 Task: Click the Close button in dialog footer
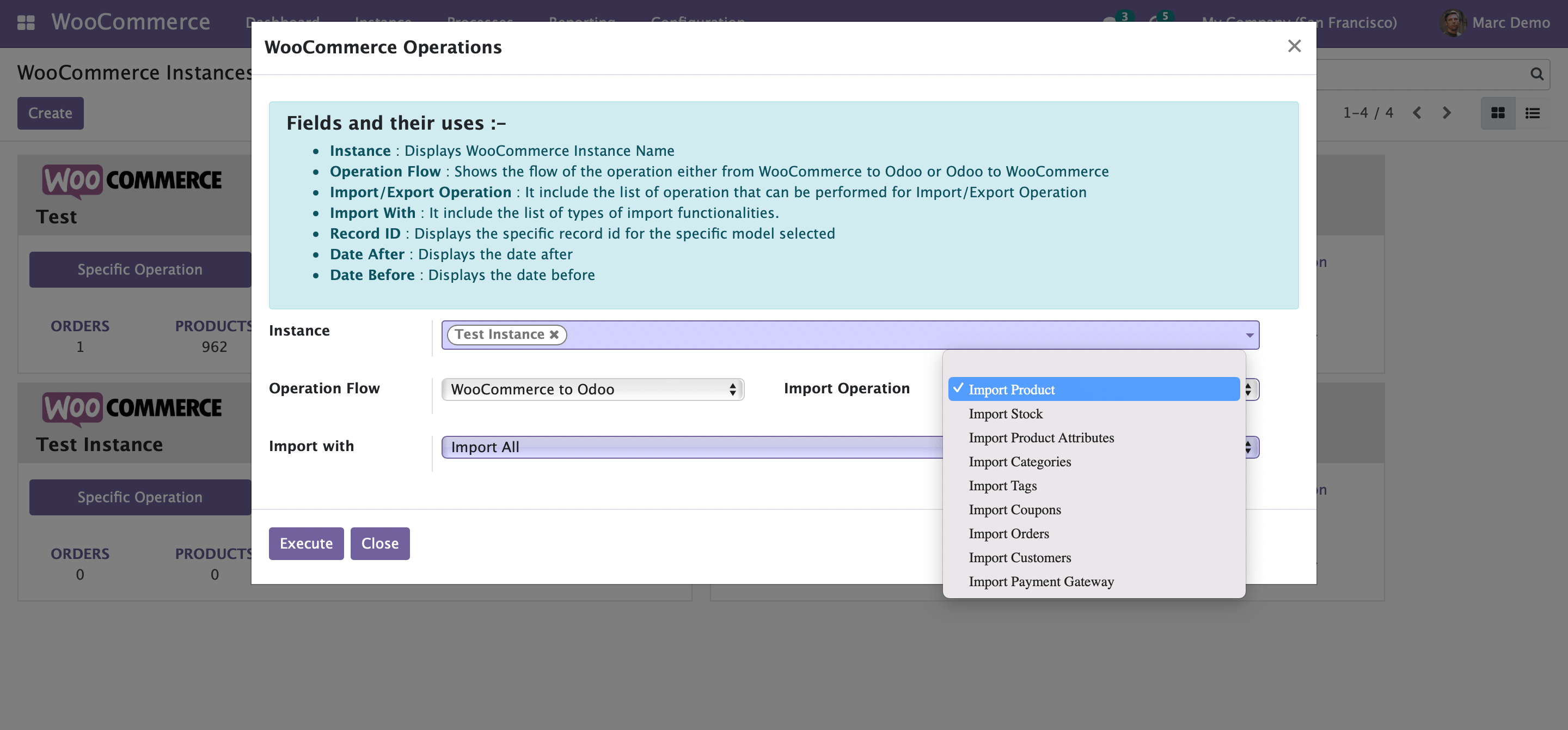pyautogui.click(x=380, y=544)
